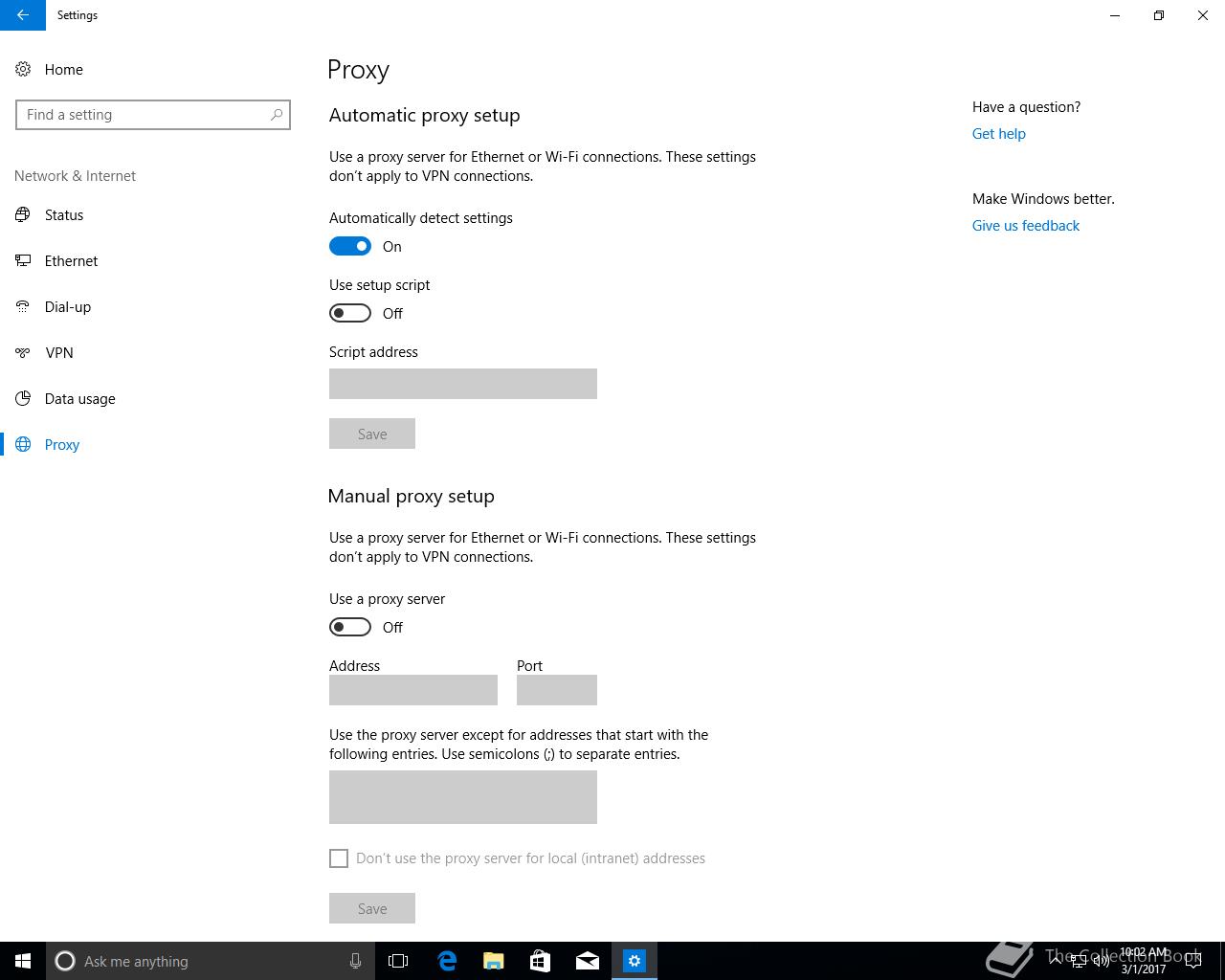The height and width of the screenshot is (980, 1225).
Task: Click the search magnifier in Find a setting
Action: point(277,115)
